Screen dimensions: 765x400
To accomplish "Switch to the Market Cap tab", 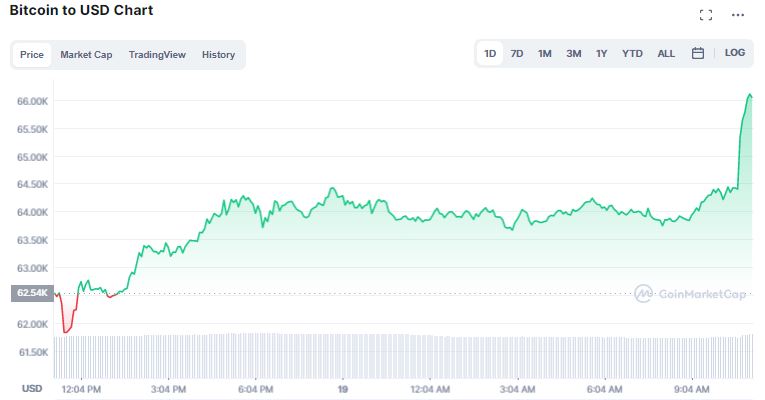I will 86,55.
